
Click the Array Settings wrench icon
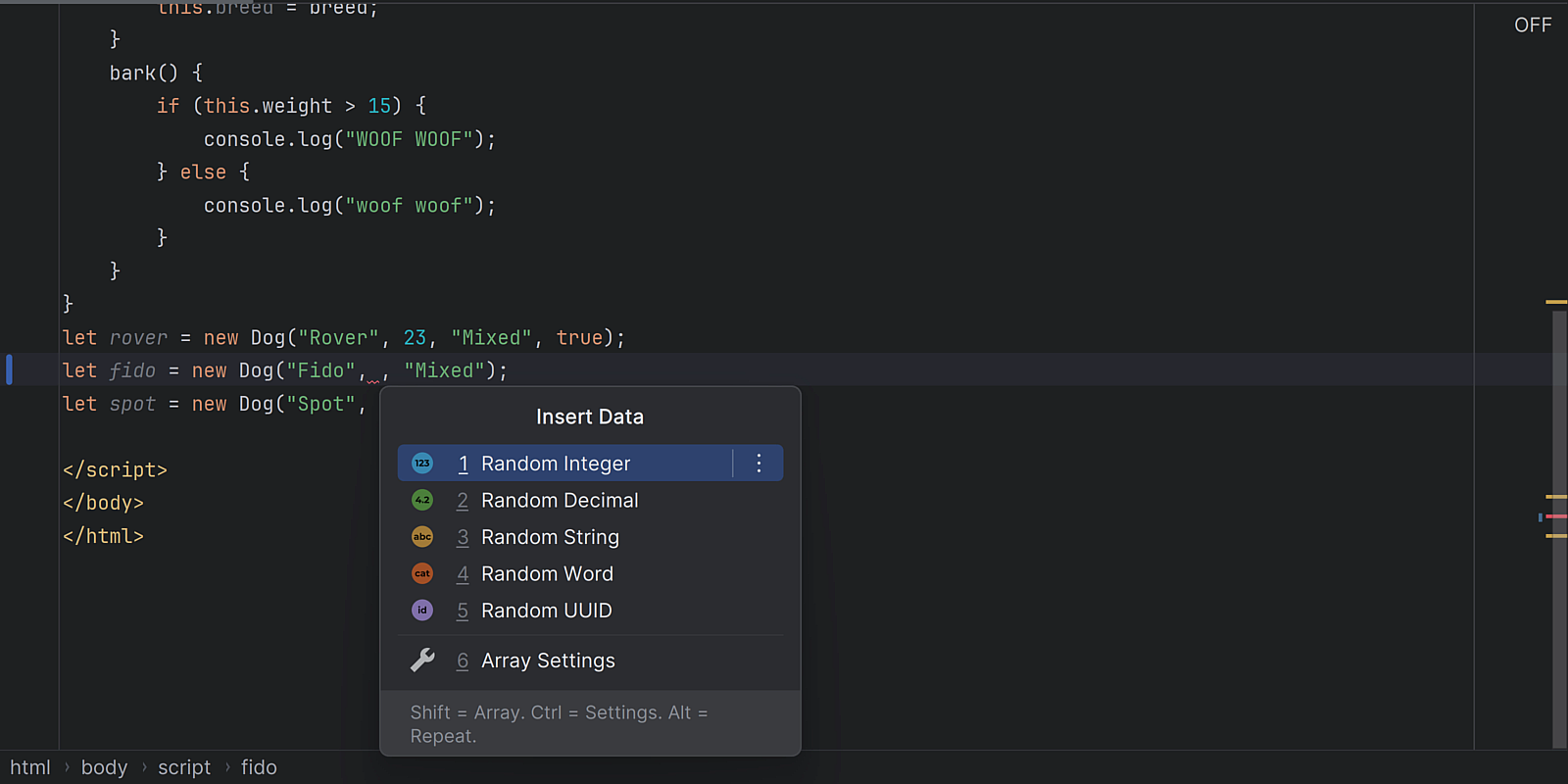[x=422, y=661]
